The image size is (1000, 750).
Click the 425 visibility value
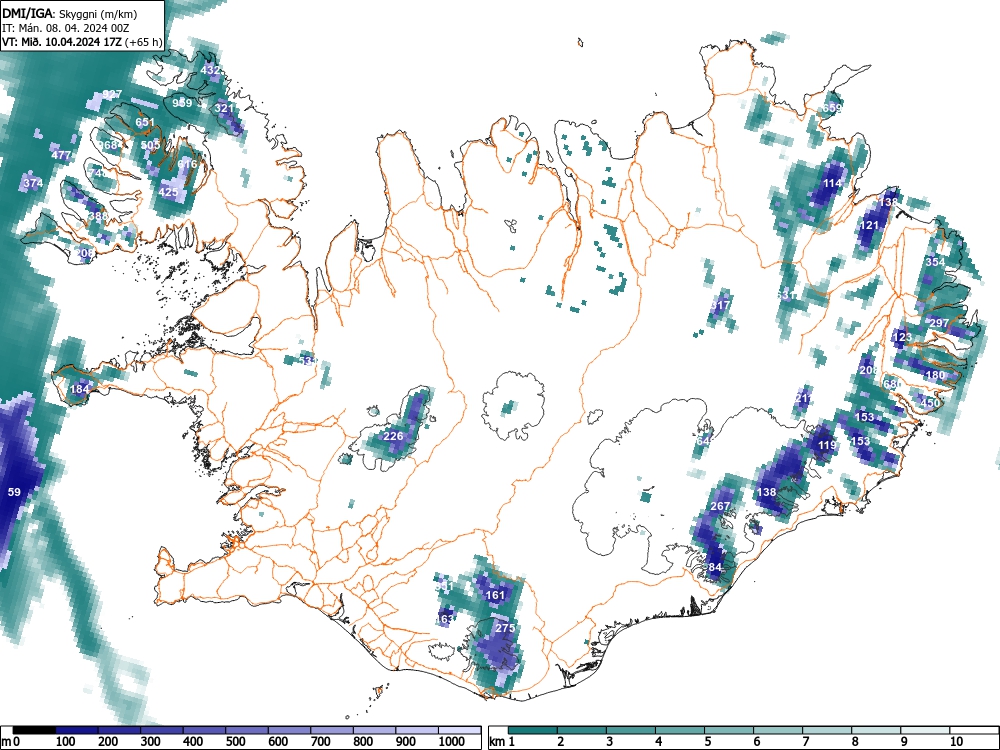pos(168,192)
